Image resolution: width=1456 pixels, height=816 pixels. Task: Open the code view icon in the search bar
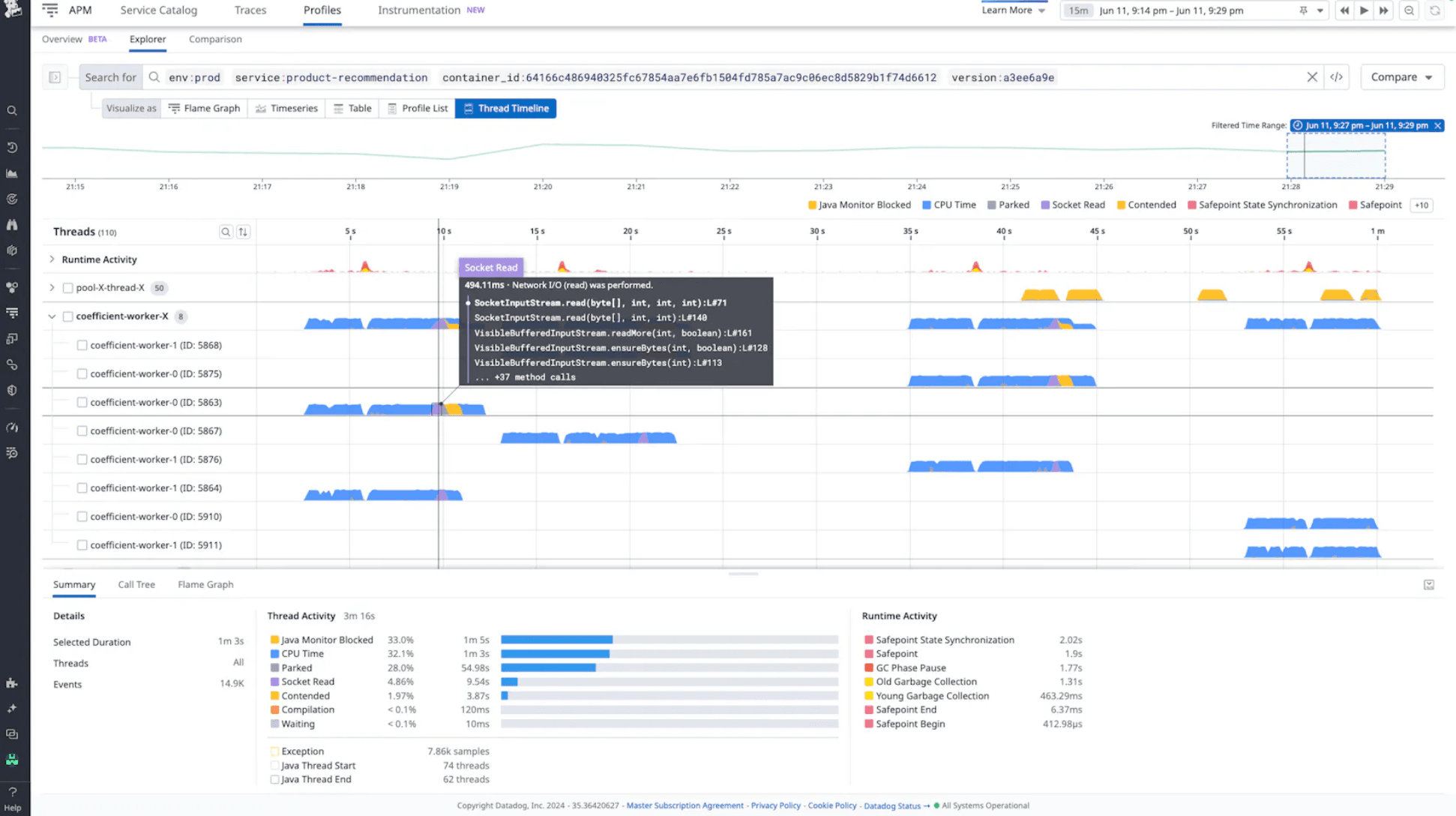click(1336, 77)
